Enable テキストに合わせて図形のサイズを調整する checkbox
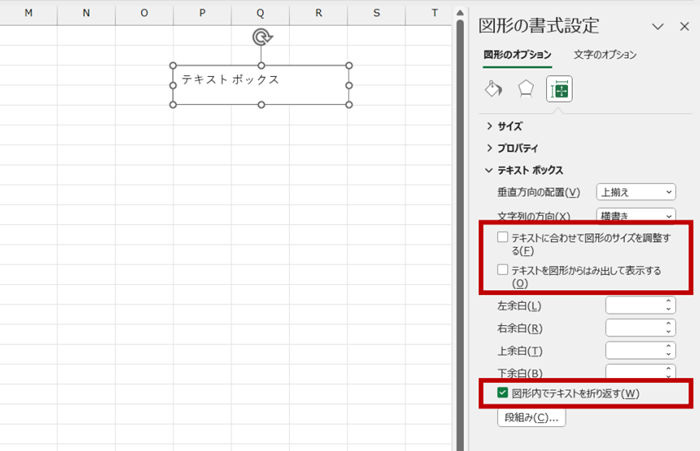 (x=502, y=237)
